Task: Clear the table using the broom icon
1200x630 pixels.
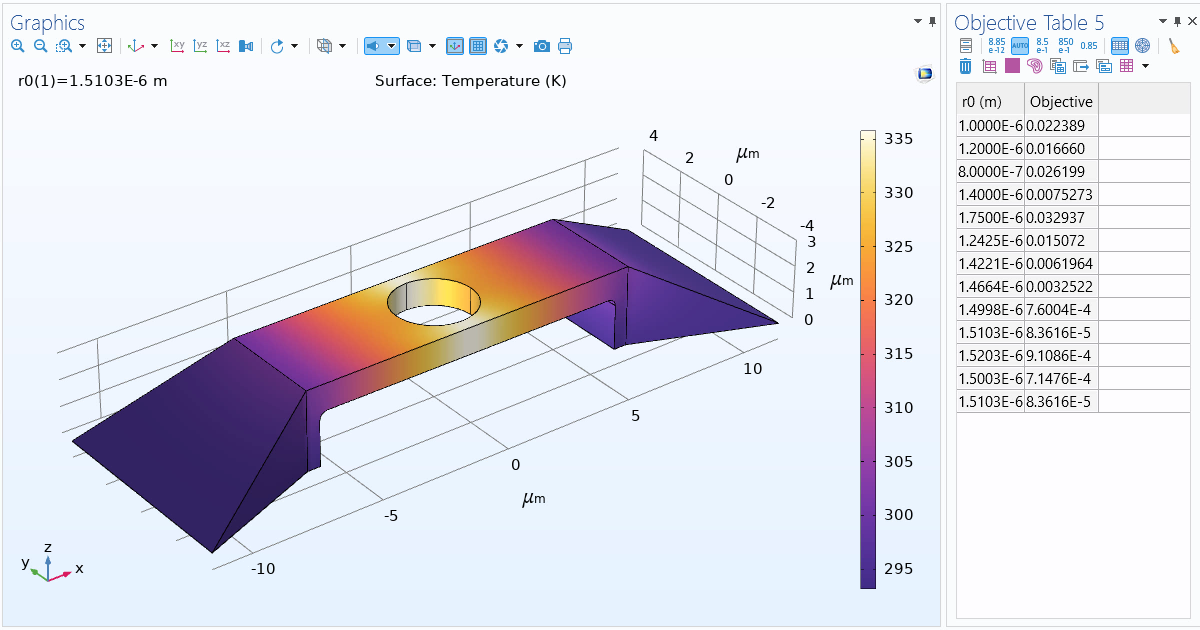Action: [x=1175, y=45]
